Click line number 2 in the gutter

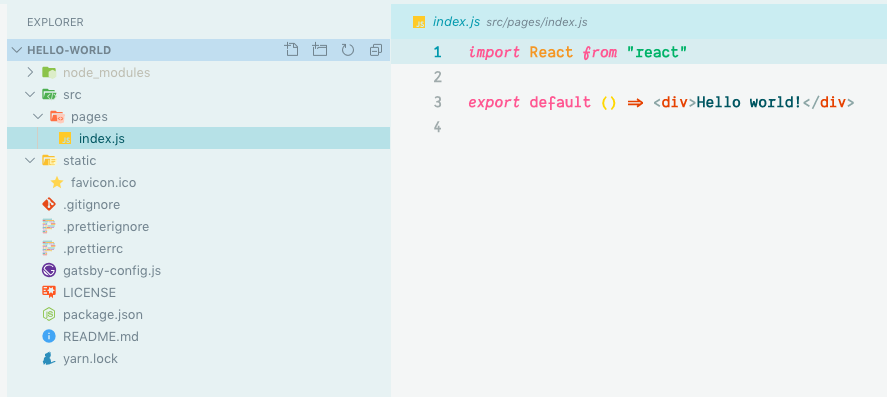437,77
